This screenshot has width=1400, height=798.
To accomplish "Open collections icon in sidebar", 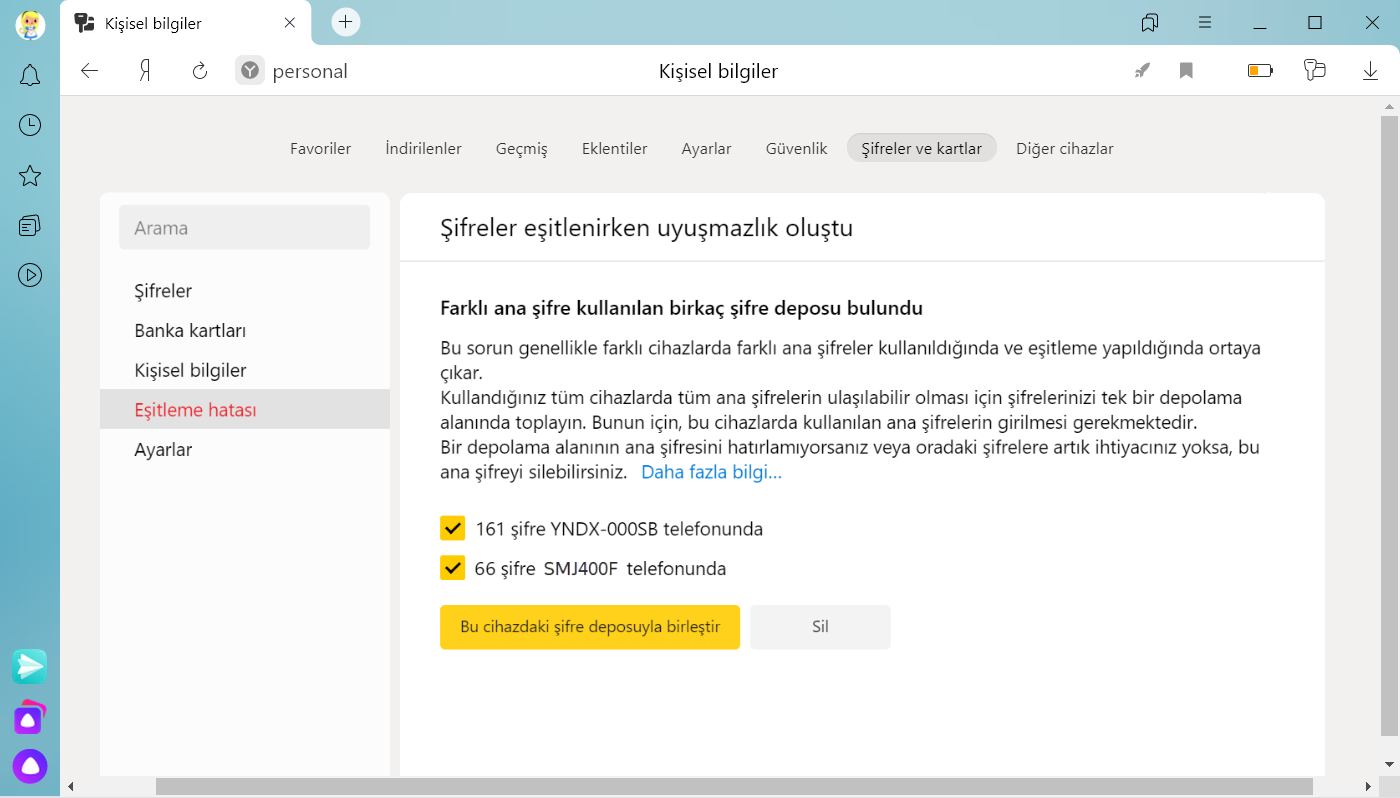I will [30, 225].
